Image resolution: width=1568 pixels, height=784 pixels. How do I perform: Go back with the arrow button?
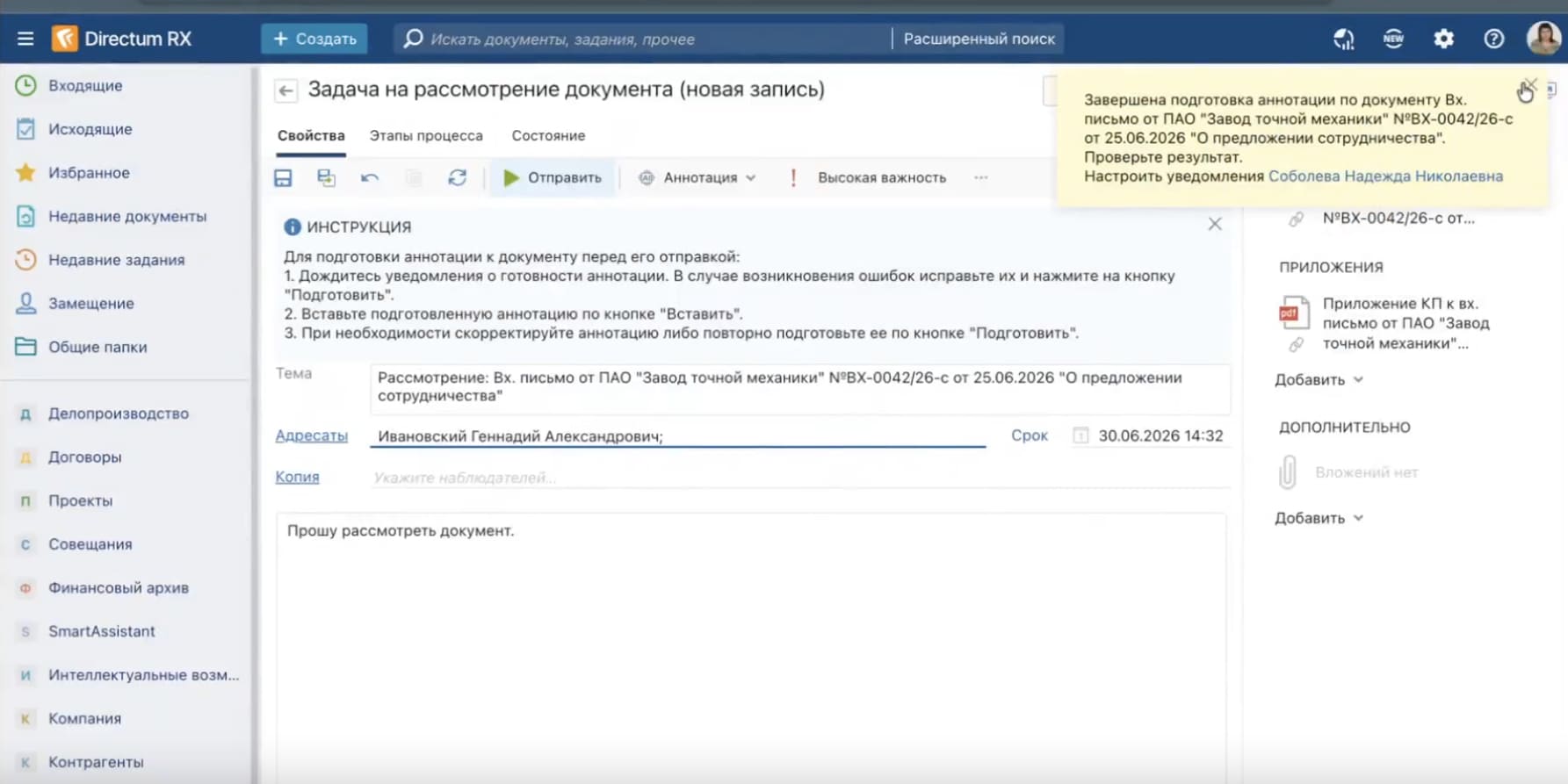(x=285, y=90)
